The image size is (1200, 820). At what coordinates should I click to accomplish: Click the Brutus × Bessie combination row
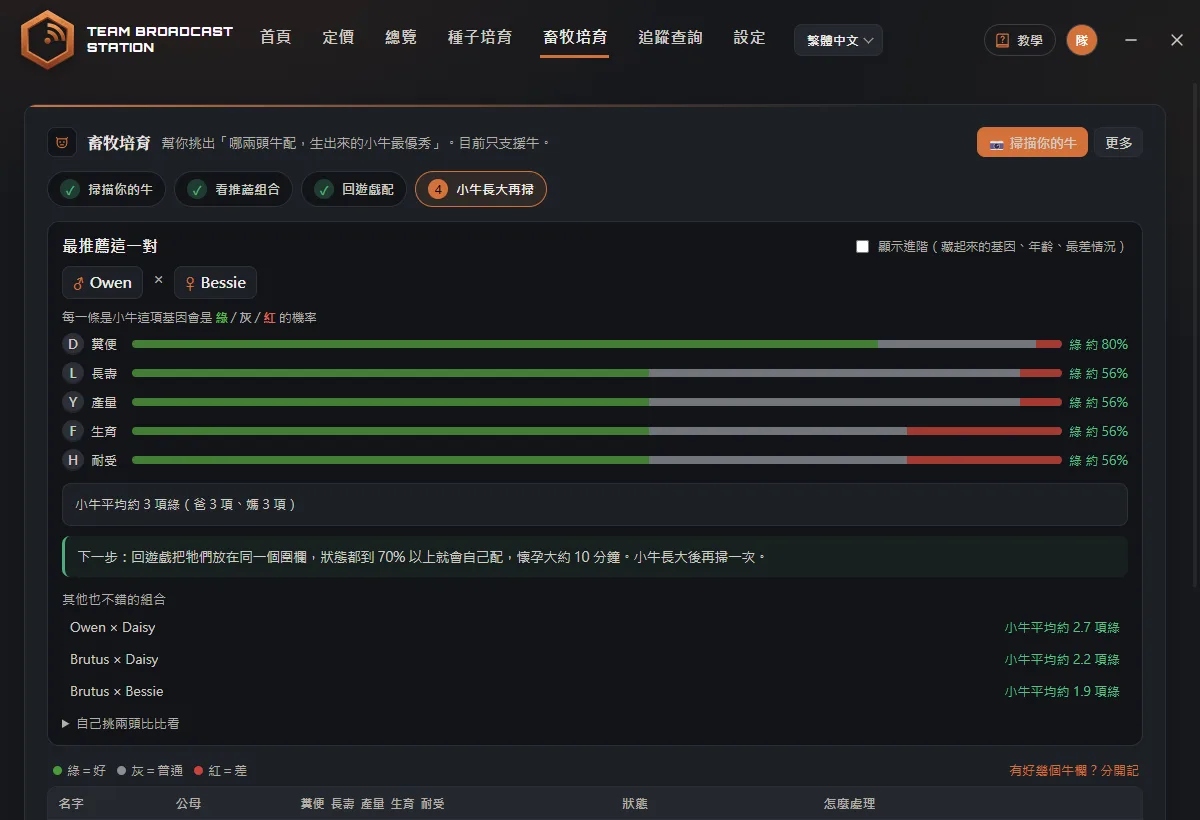595,692
